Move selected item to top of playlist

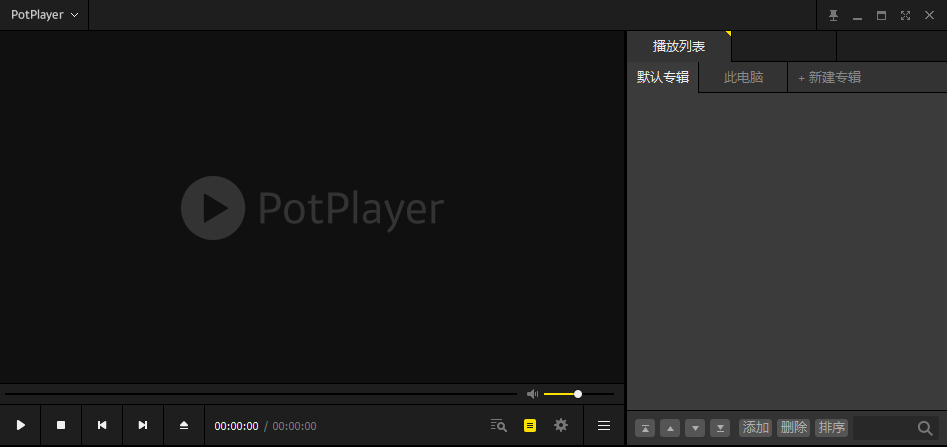[x=645, y=428]
